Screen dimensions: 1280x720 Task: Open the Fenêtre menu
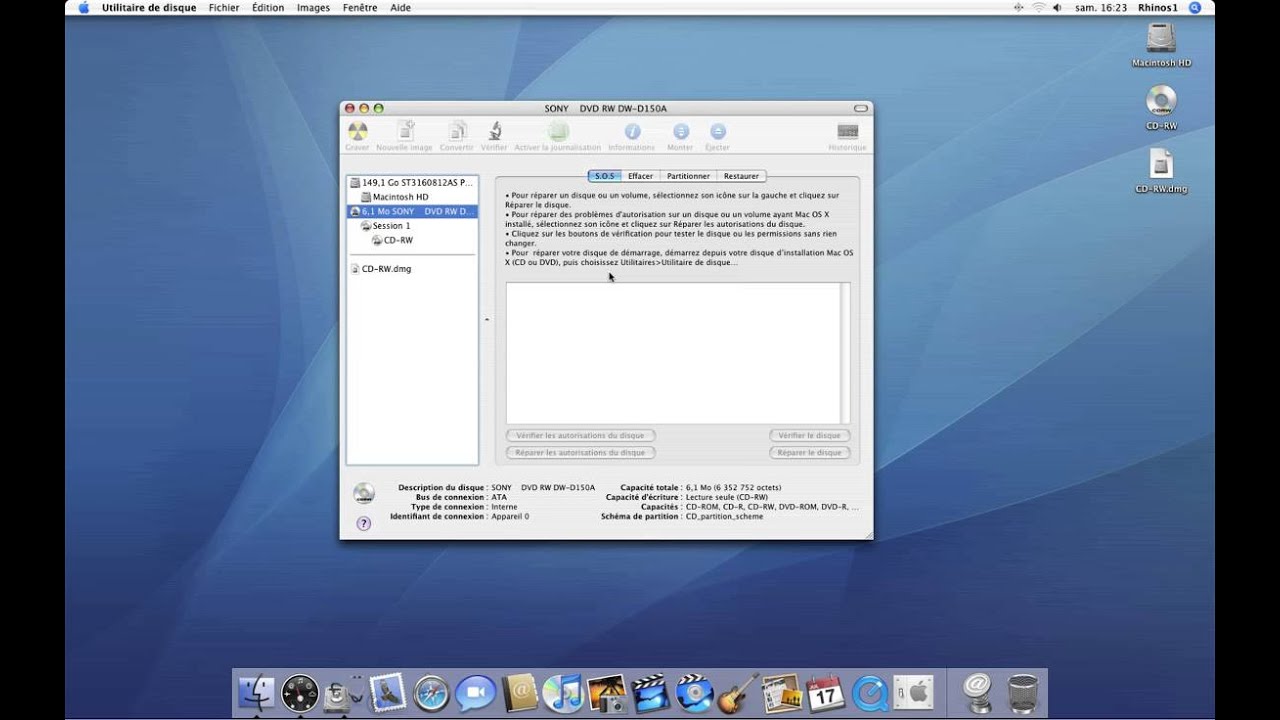click(360, 7)
